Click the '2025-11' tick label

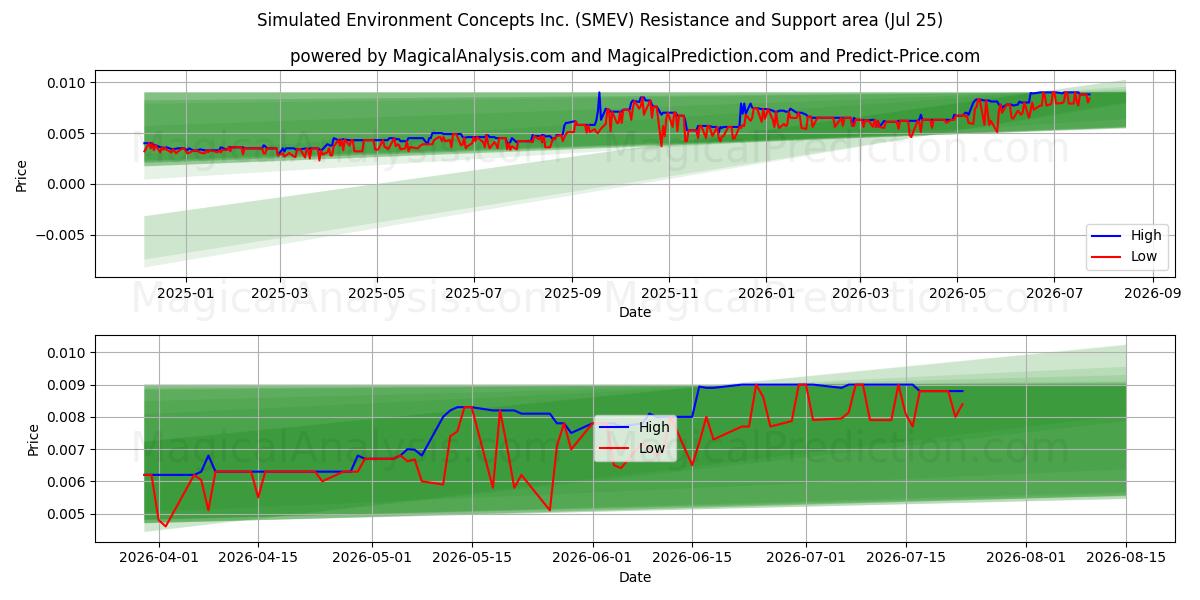(x=669, y=293)
